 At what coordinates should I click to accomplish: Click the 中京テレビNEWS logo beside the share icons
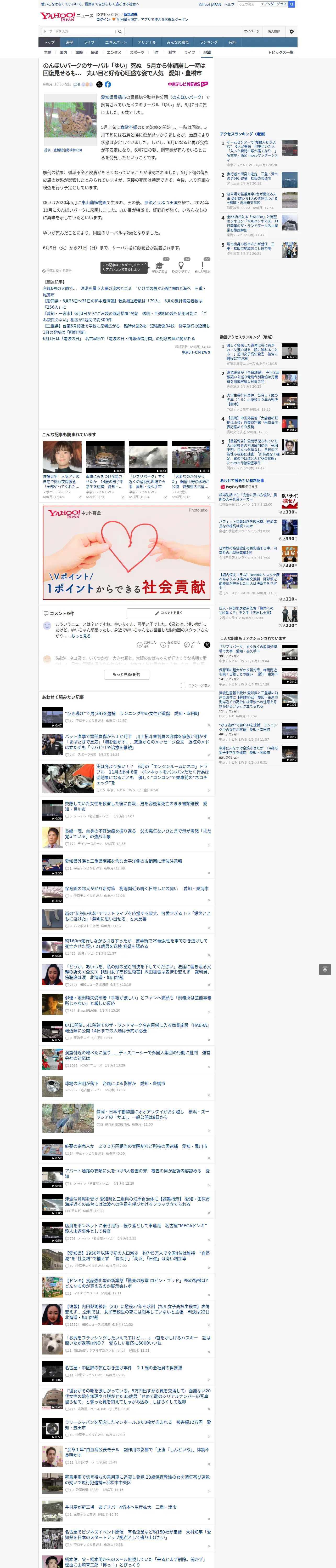point(188,85)
